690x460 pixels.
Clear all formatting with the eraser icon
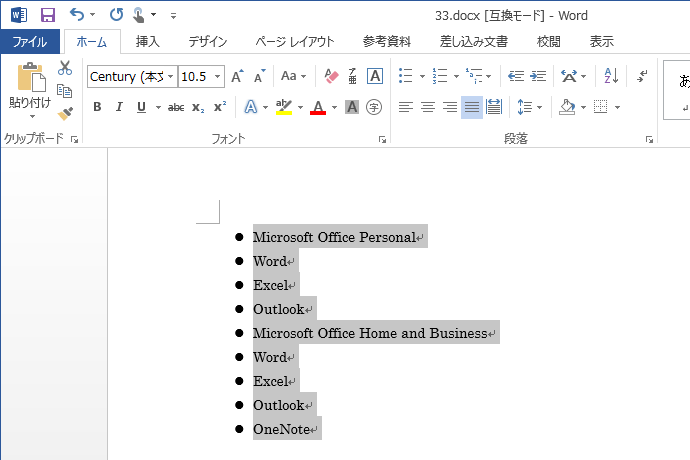(331, 76)
